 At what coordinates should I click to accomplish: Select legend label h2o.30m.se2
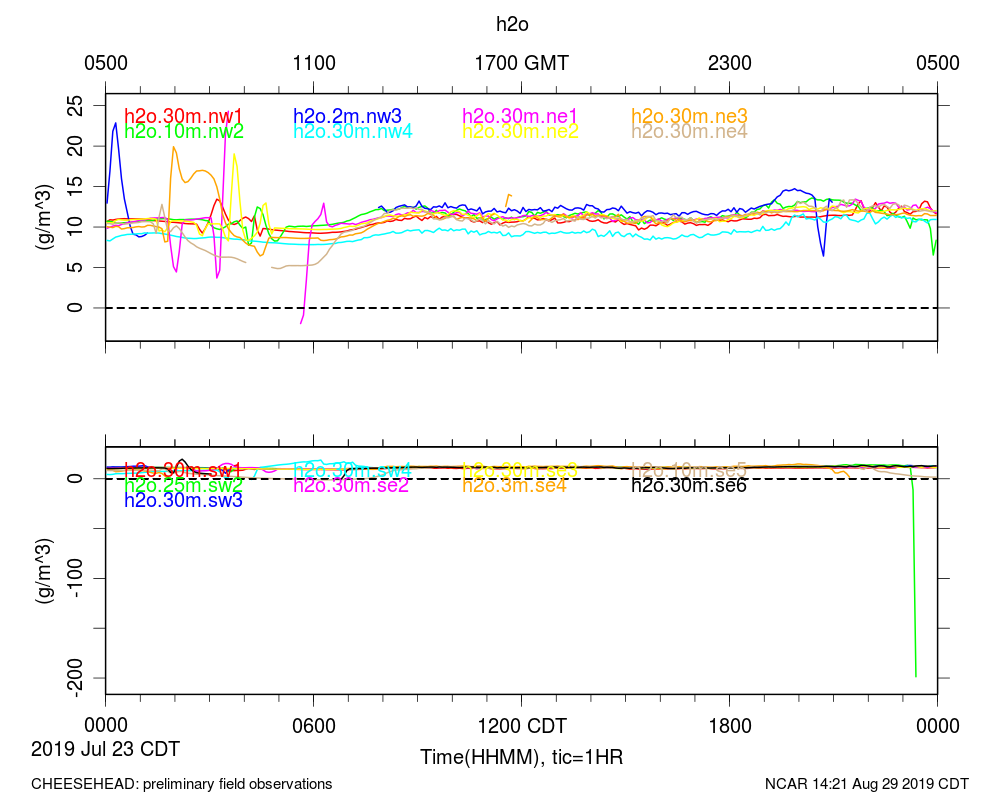point(351,485)
